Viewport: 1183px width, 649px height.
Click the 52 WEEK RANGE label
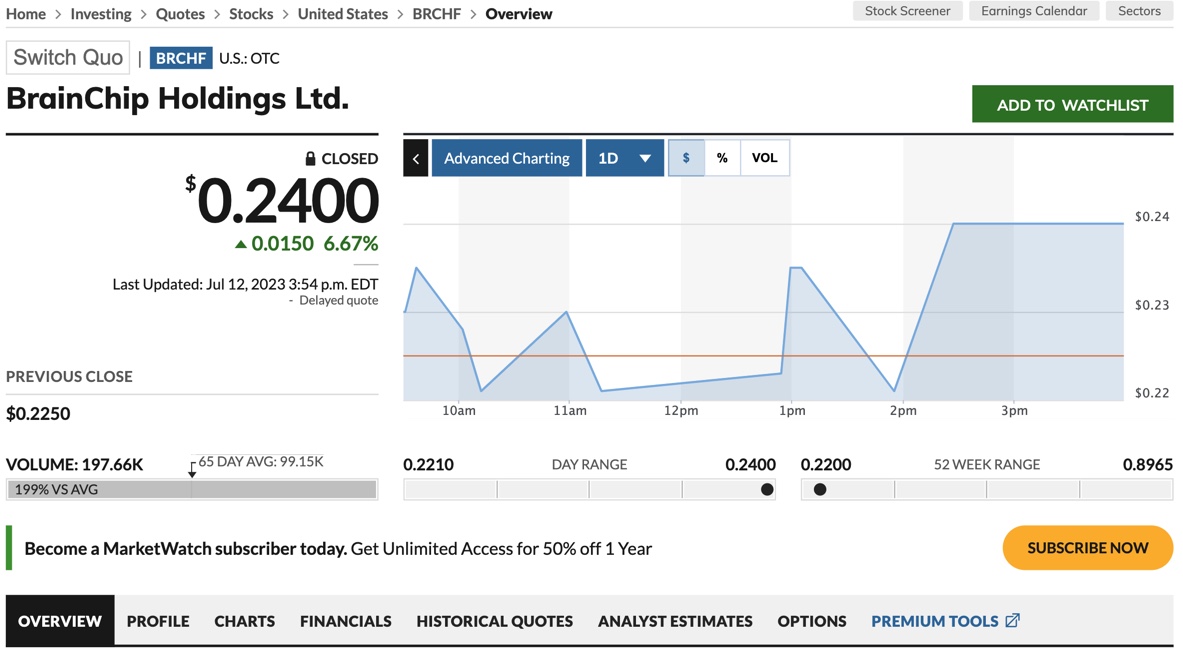(987, 464)
